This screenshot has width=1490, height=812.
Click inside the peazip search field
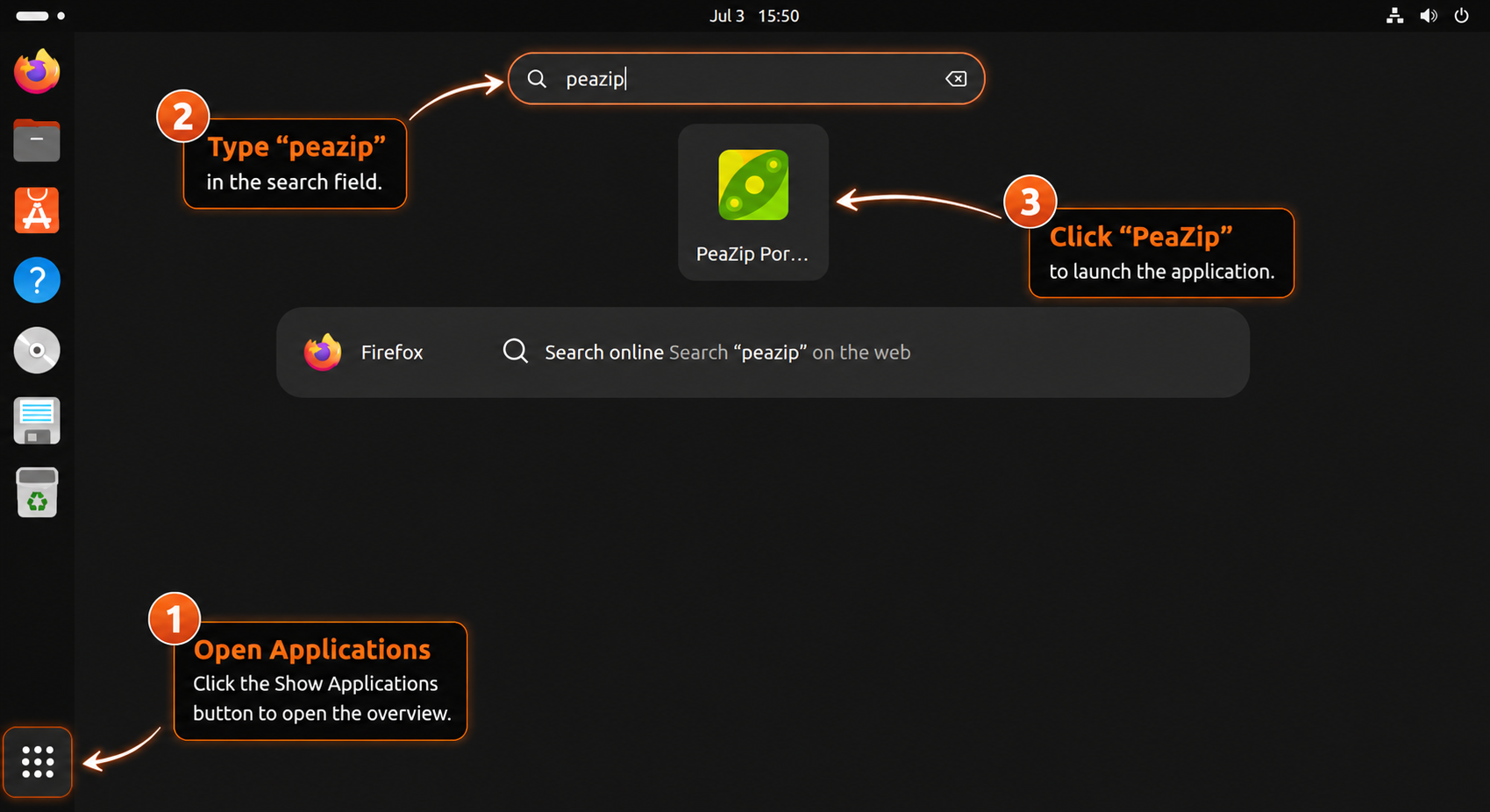pyautogui.click(x=746, y=79)
